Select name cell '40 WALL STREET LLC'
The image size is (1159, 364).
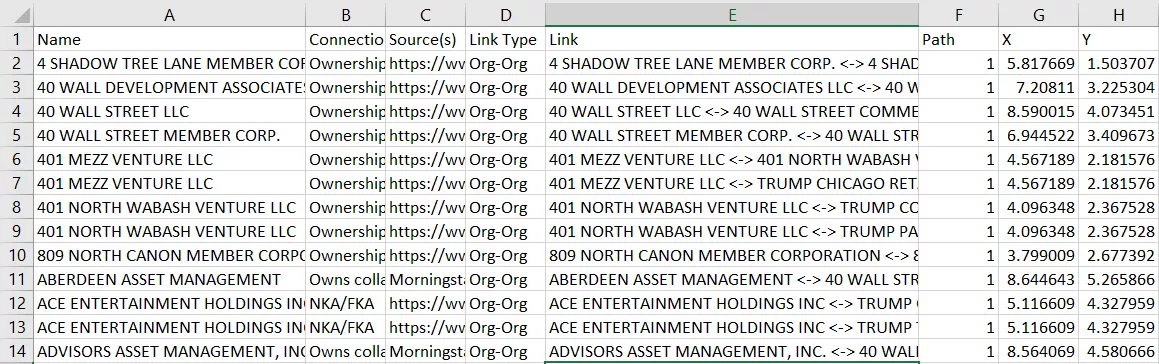[x=169, y=112]
